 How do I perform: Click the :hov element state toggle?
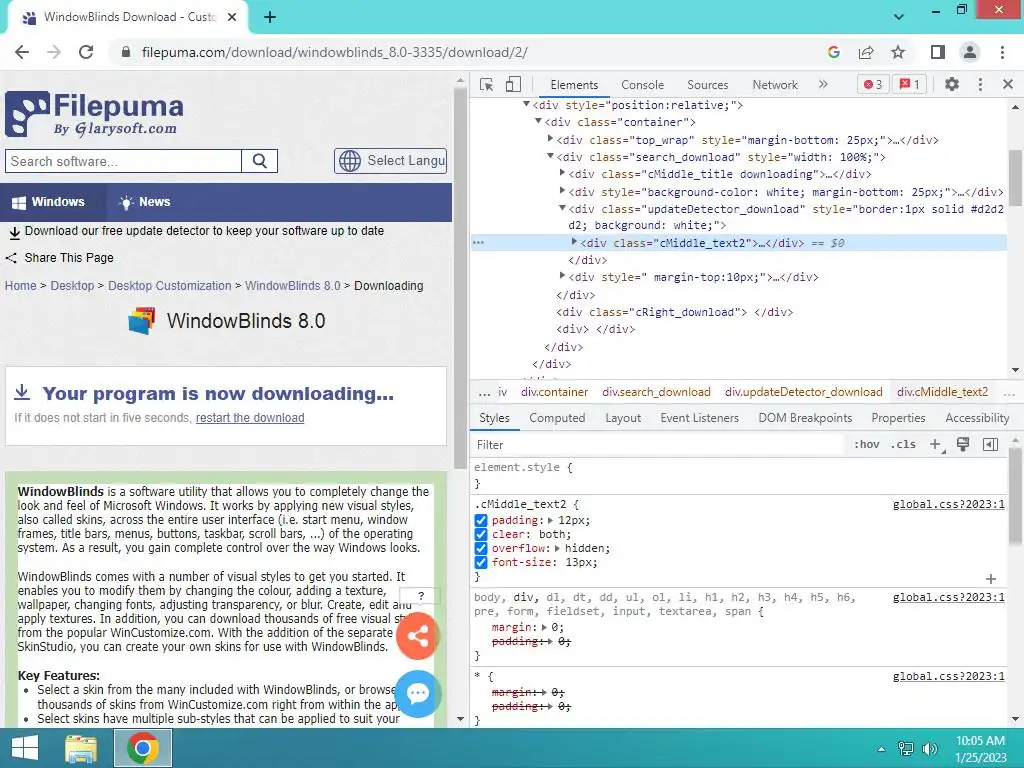tap(867, 445)
